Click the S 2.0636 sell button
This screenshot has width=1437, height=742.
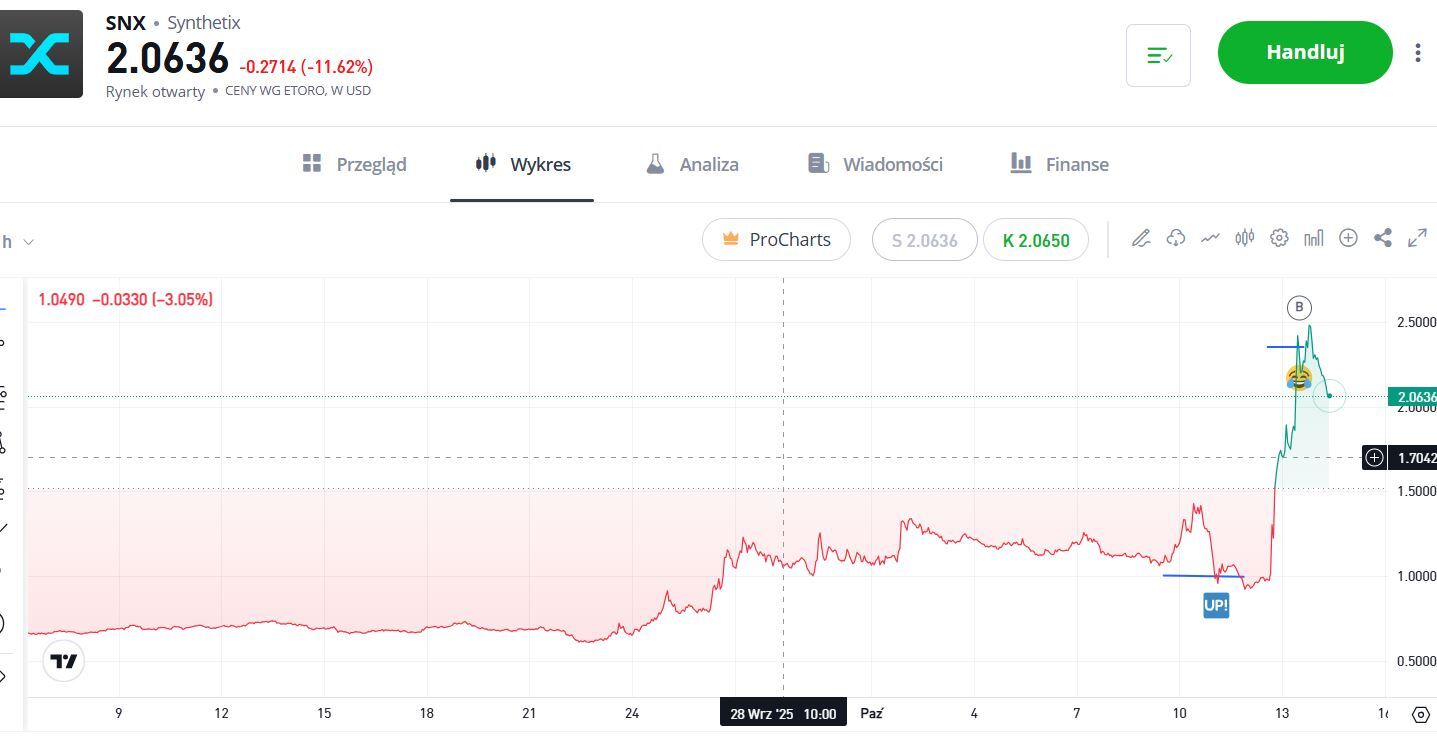click(x=924, y=240)
